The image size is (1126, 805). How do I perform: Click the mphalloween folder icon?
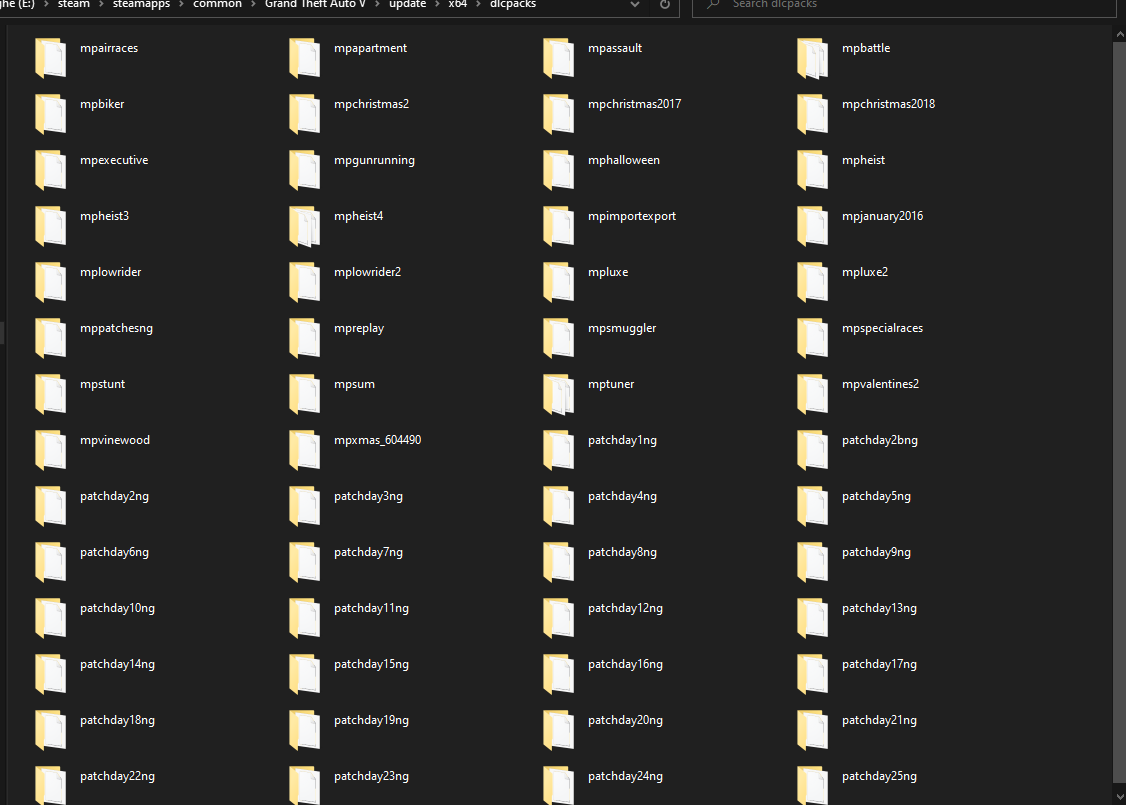pos(559,169)
